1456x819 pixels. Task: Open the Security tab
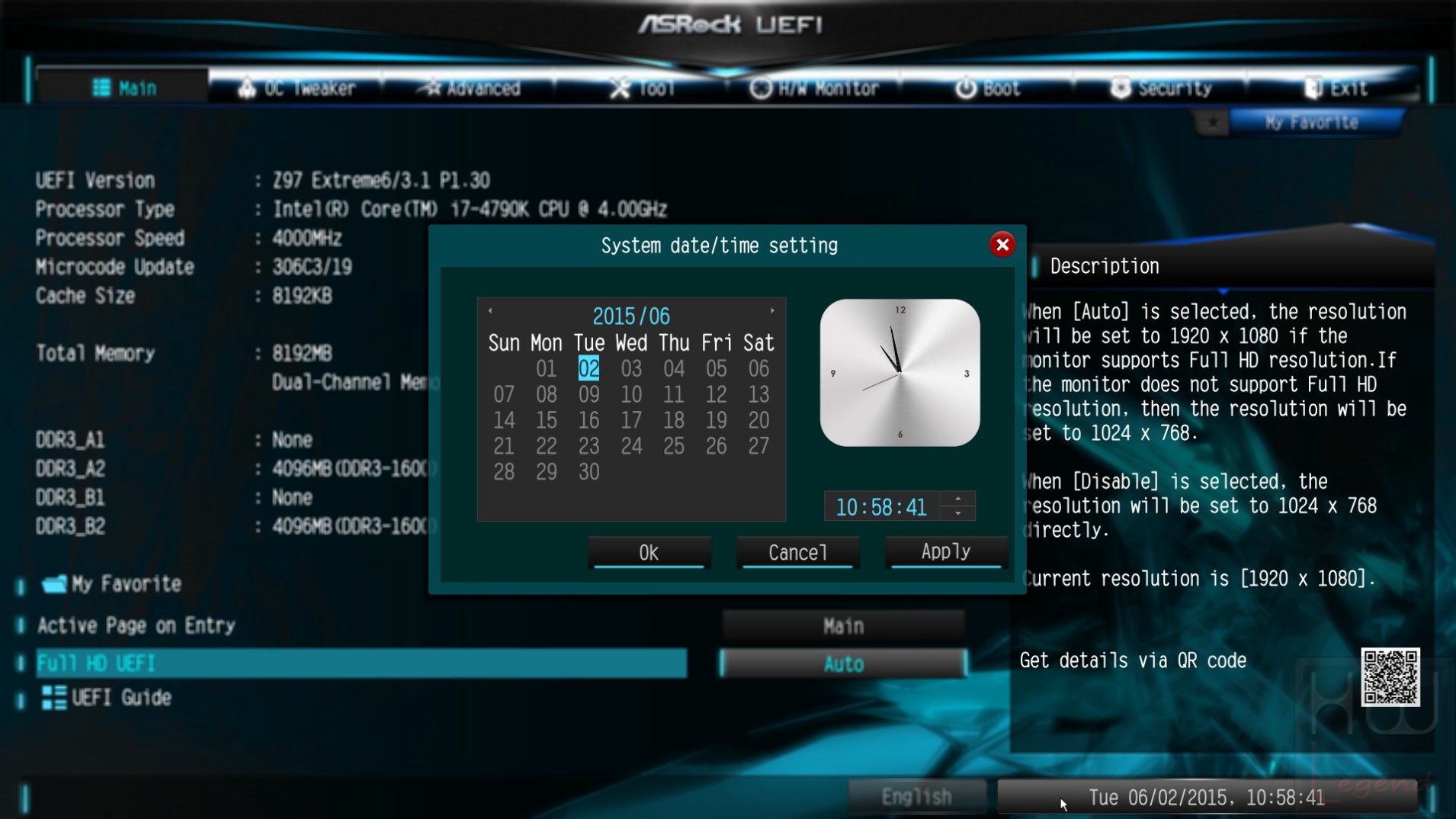coord(1161,88)
